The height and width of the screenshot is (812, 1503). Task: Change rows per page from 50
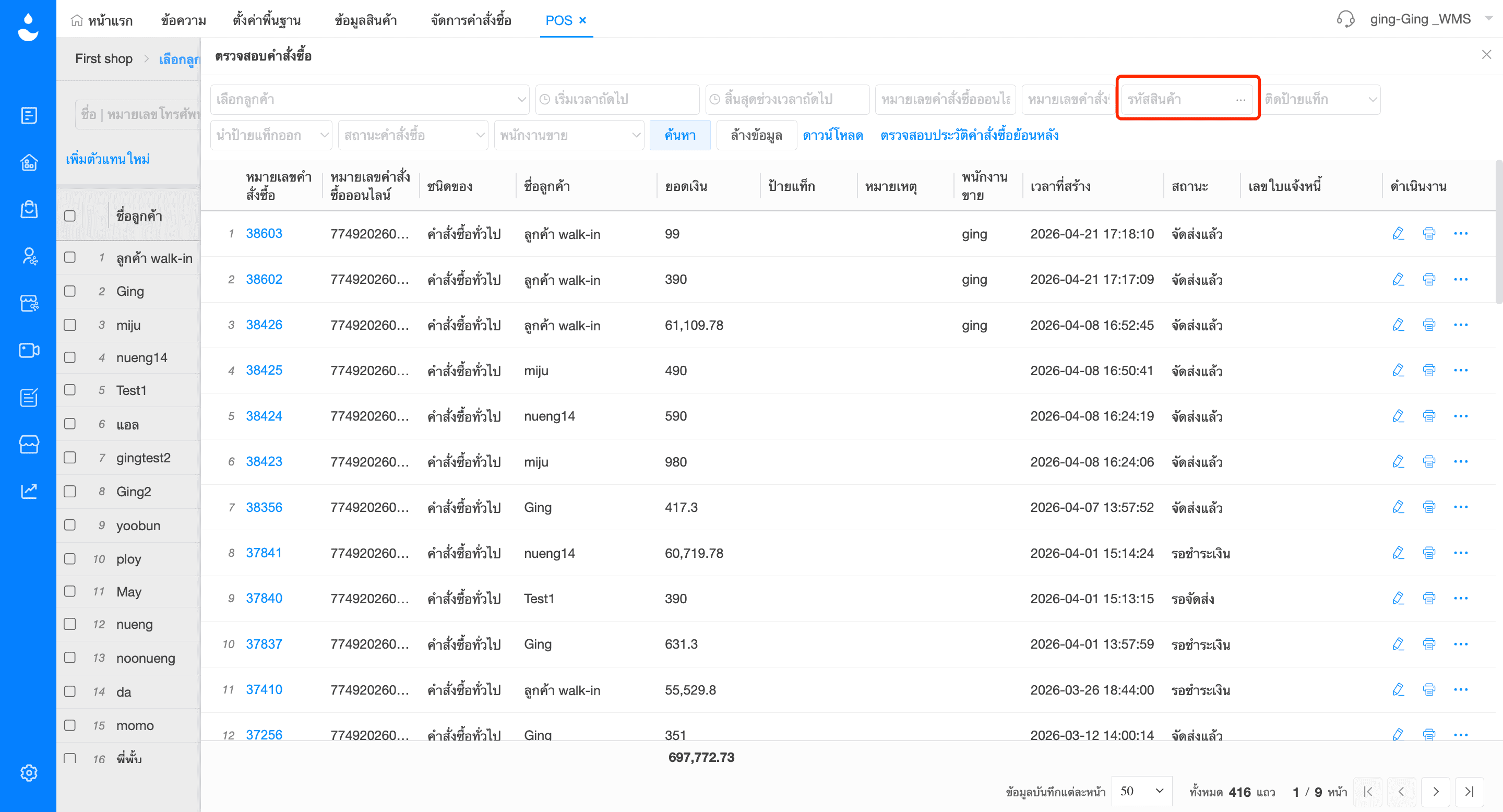[x=1142, y=792]
